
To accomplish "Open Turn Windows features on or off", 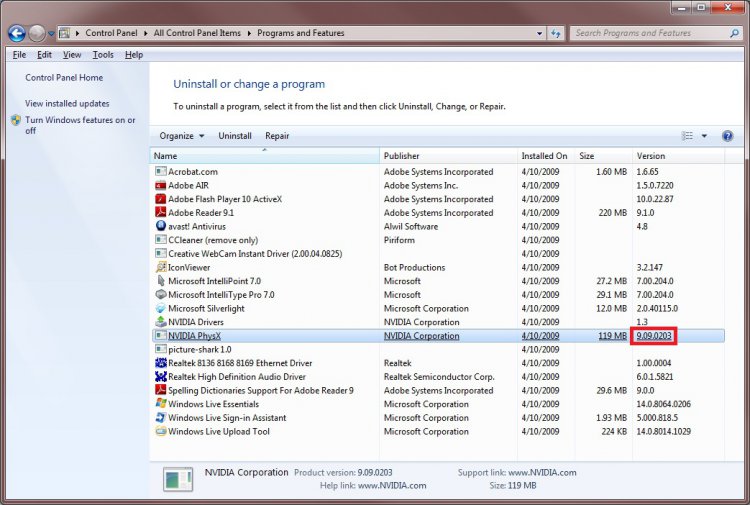I will pyautogui.click(x=80, y=125).
